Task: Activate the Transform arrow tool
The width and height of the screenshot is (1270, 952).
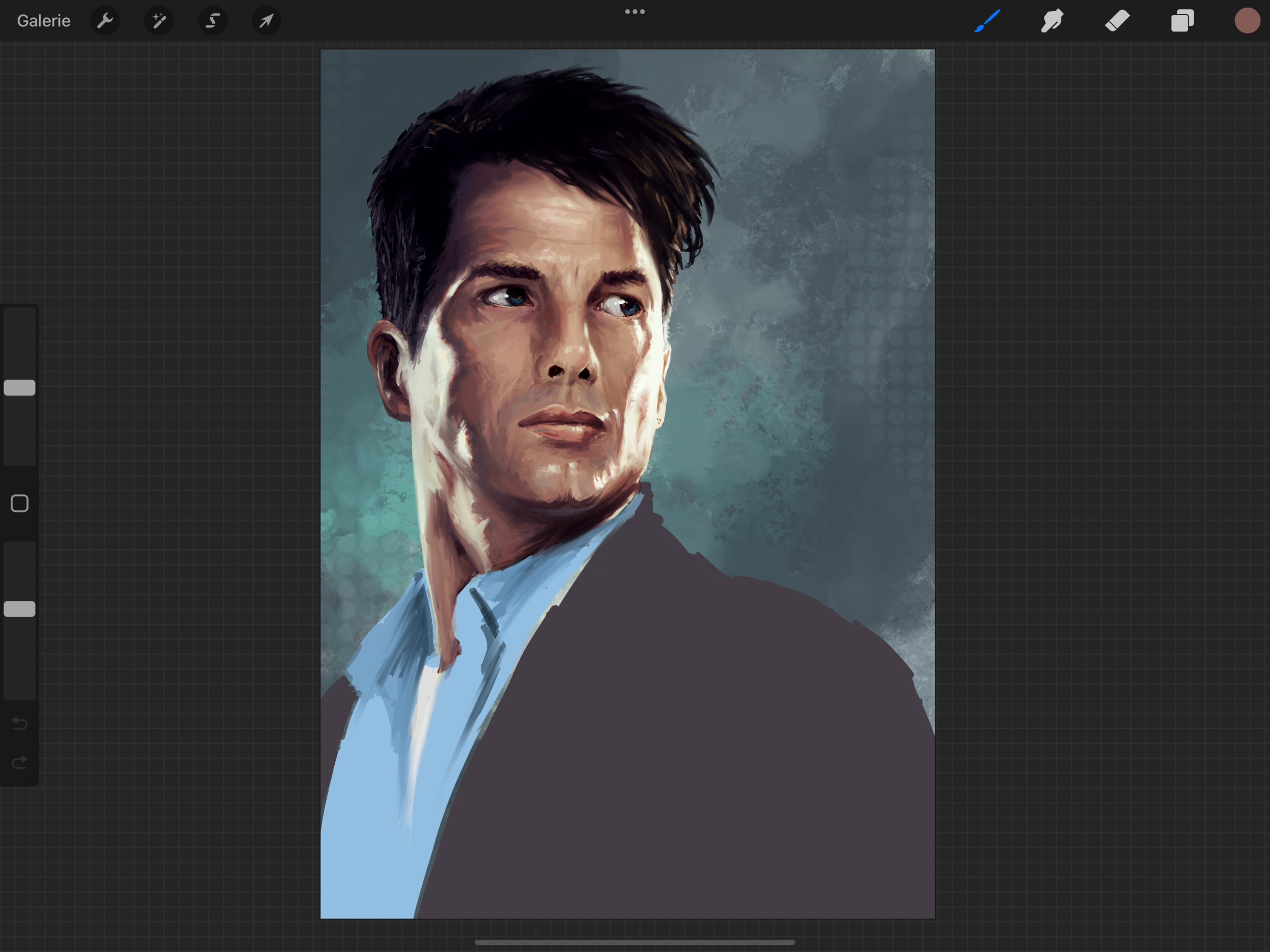Action: tap(266, 21)
